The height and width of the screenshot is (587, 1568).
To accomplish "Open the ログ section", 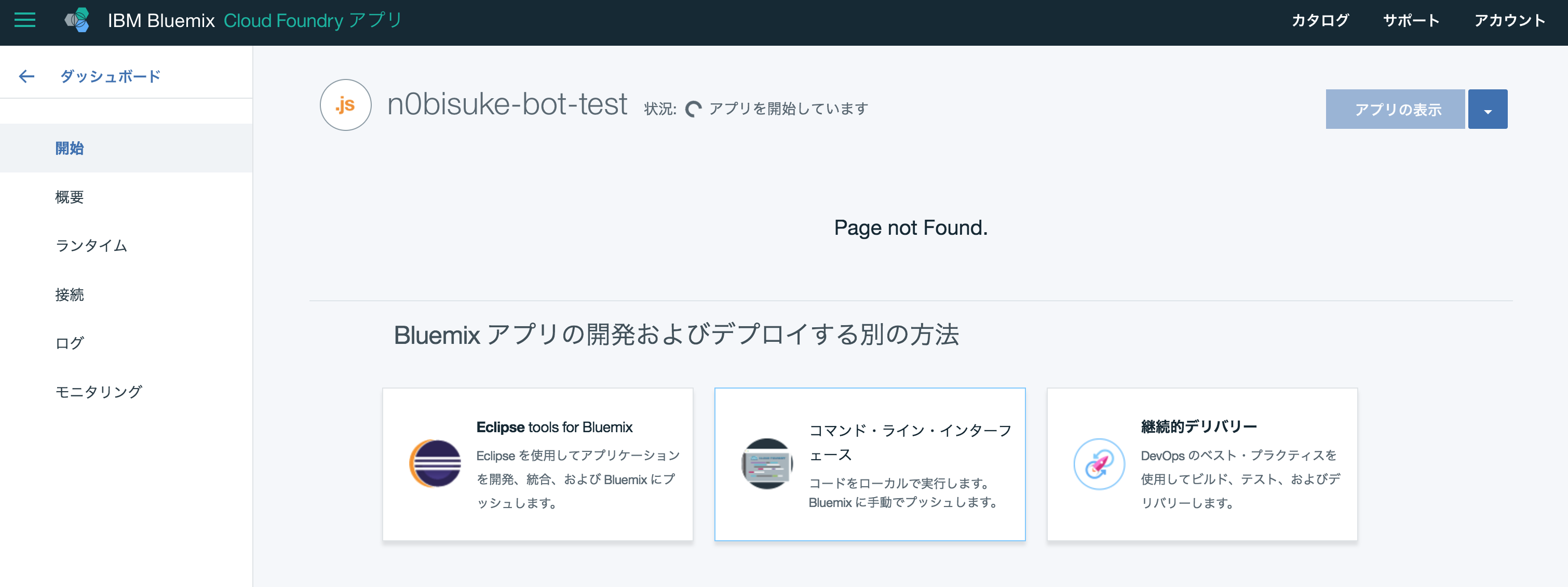I will tap(70, 342).
